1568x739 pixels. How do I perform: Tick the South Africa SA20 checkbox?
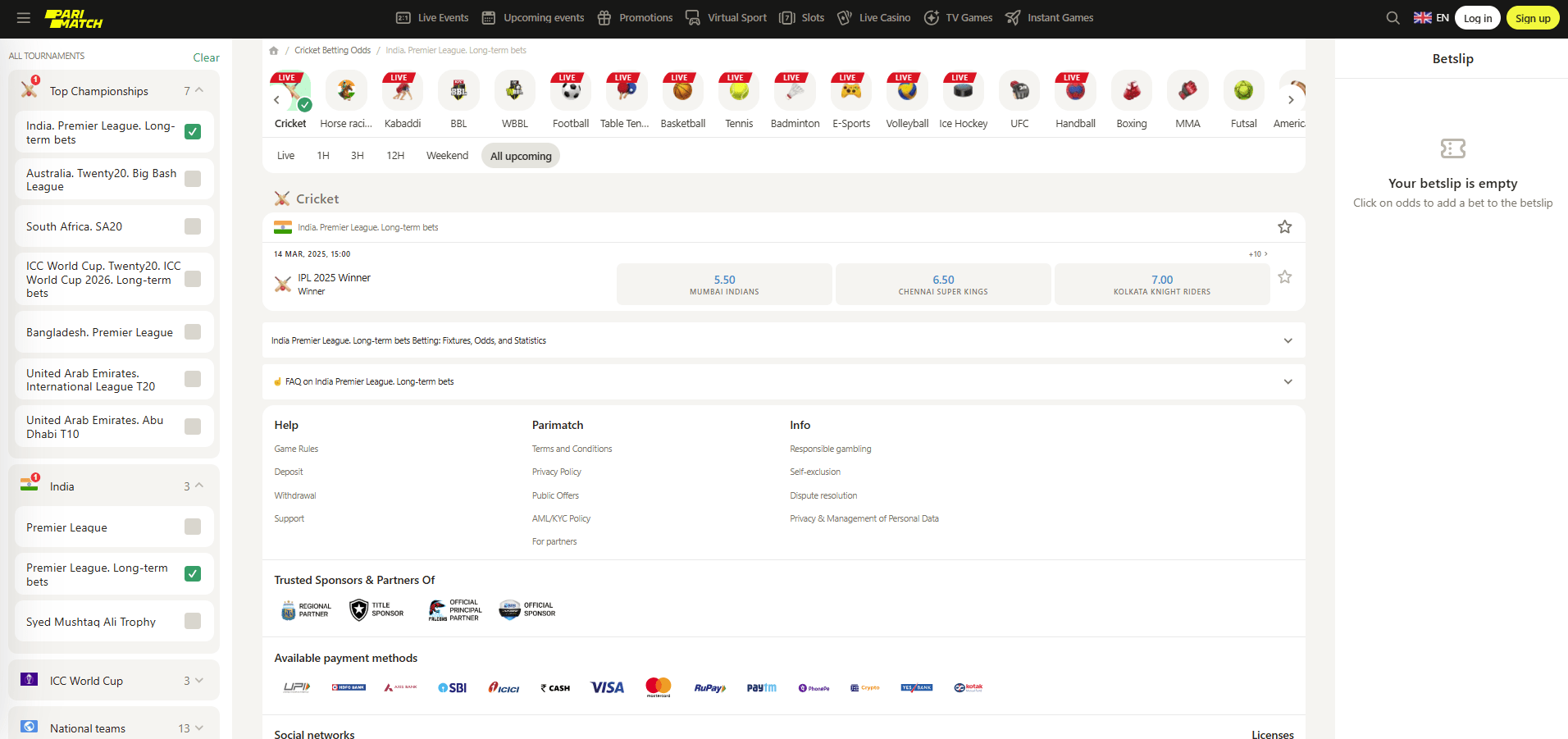point(193,226)
